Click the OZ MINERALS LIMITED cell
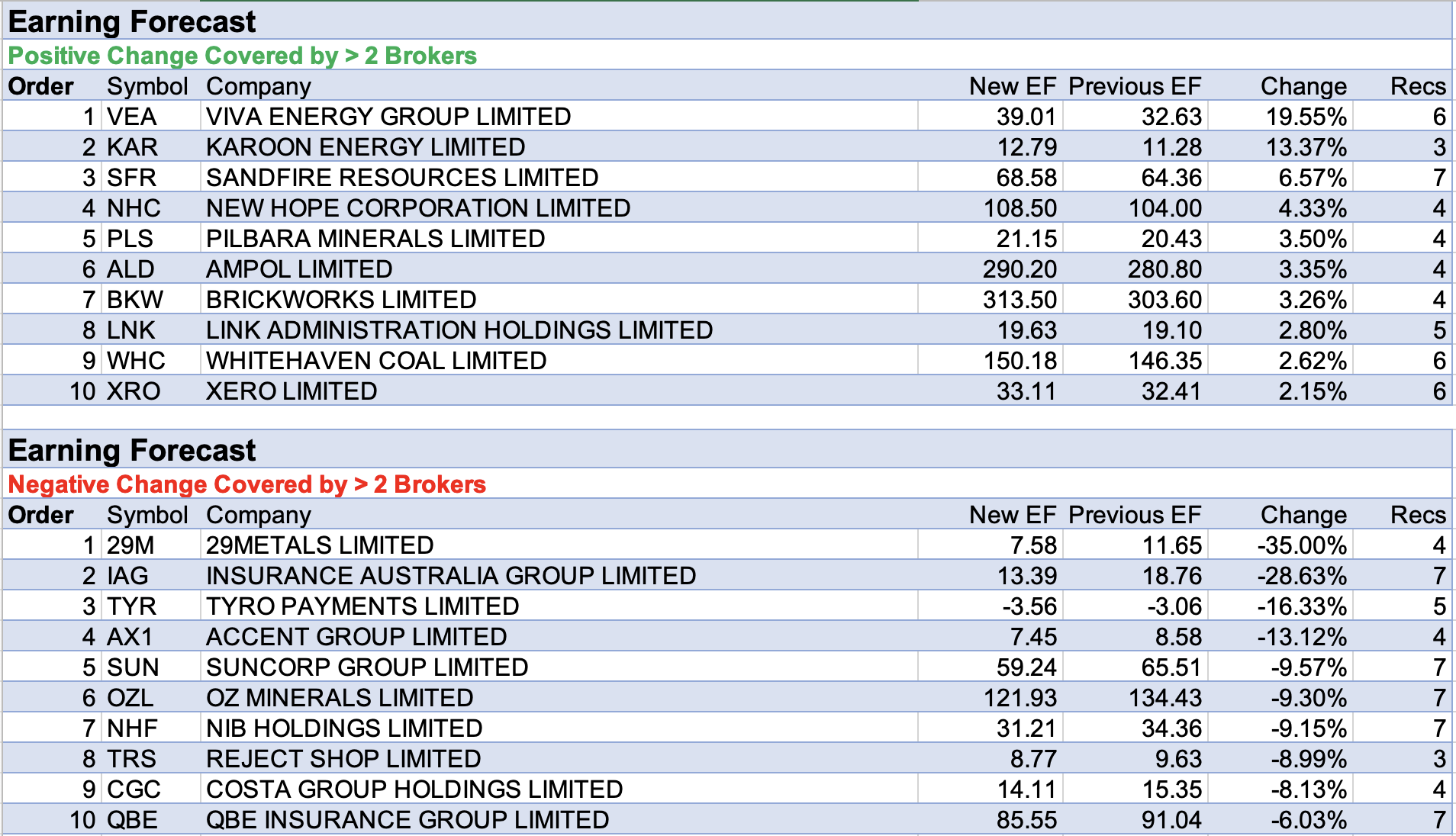The height and width of the screenshot is (836, 1456). tap(340, 698)
